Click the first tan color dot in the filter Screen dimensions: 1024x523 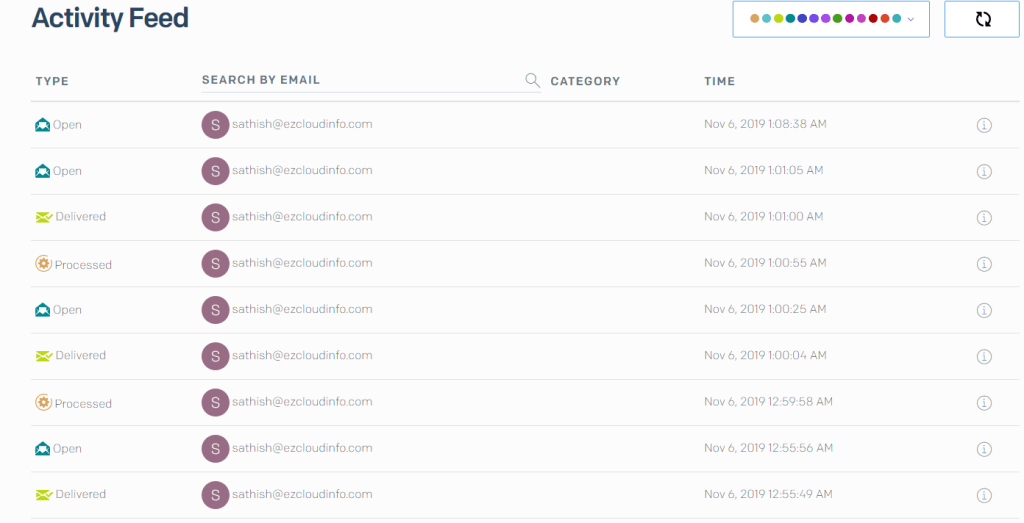(755, 19)
